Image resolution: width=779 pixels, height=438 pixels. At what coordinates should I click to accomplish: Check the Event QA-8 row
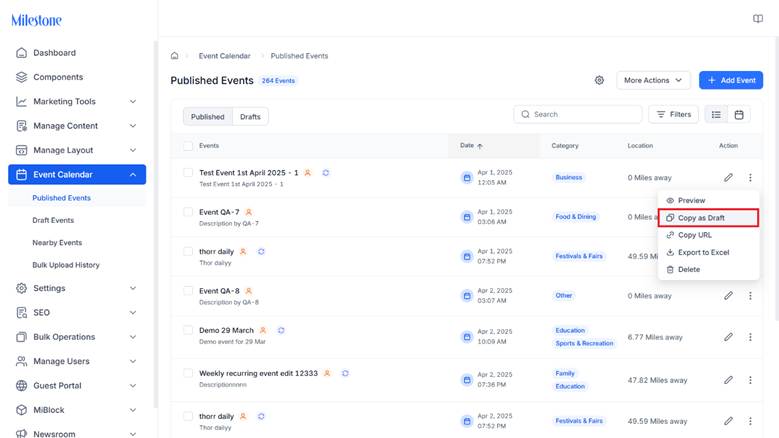coord(188,291)
